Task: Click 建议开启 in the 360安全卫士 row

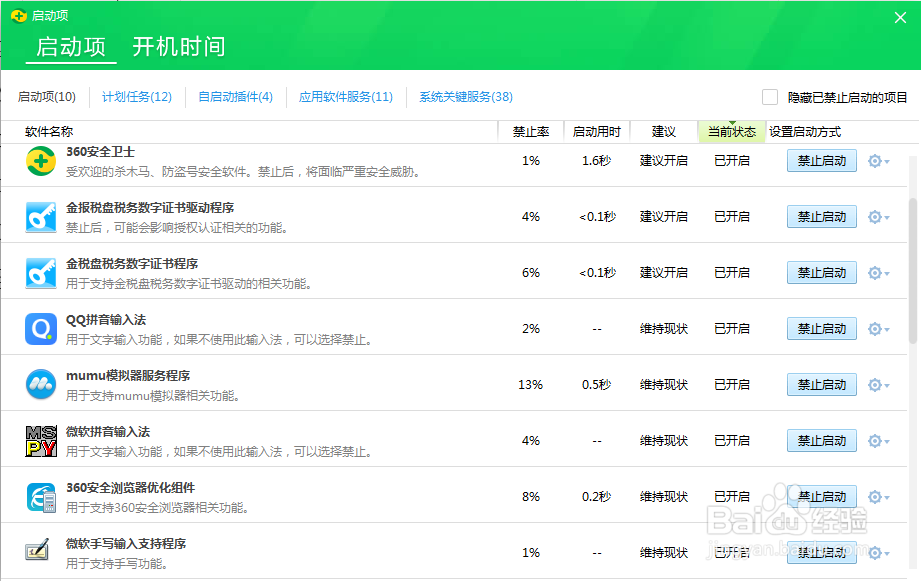Action: (x=664, y=161)
